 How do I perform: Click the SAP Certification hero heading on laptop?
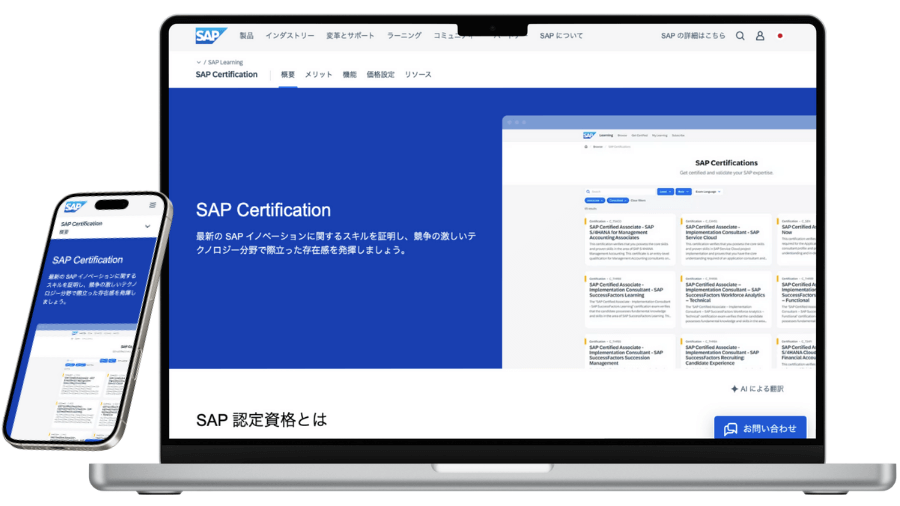tap(263, 210)
